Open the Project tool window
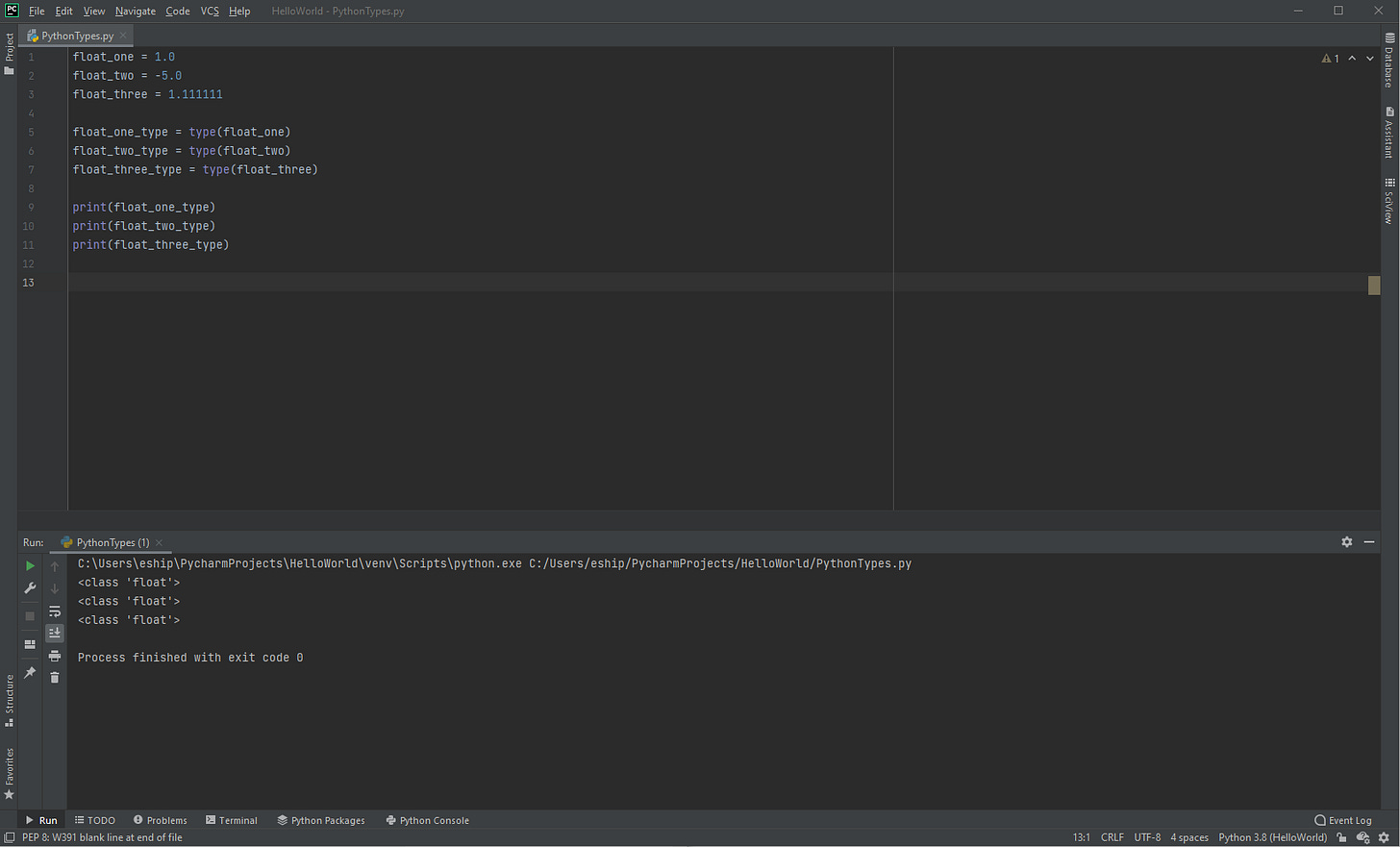This screenshot has height=847, width=1400. coord(9,54)
